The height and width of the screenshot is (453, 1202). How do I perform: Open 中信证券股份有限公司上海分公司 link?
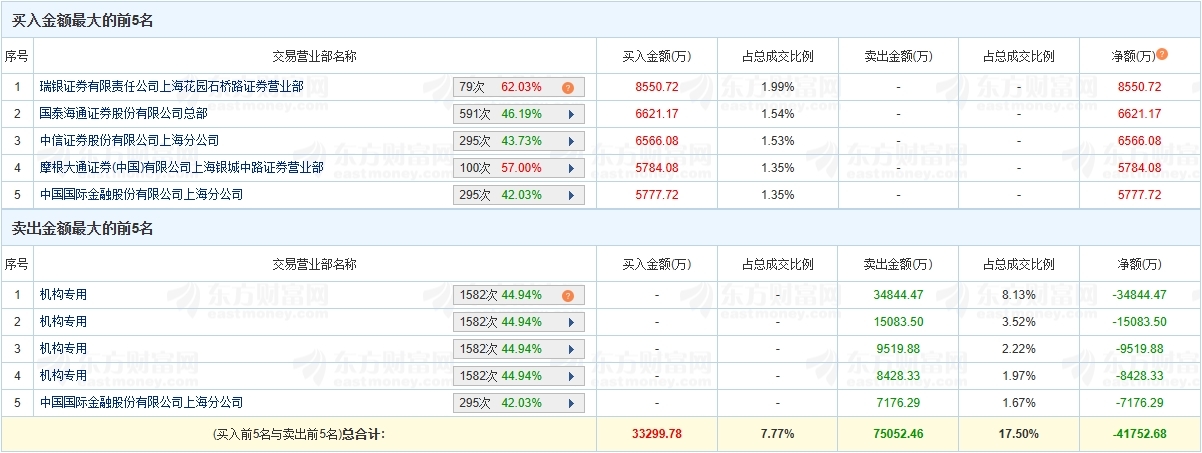tap(129, 141)
